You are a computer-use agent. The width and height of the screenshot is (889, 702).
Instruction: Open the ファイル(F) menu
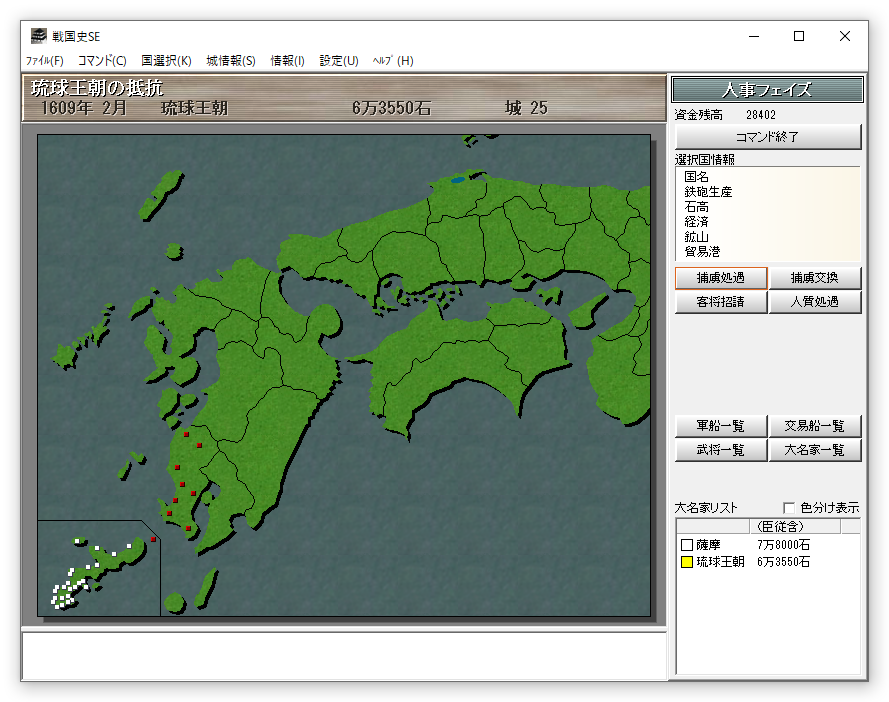point(45,61)
